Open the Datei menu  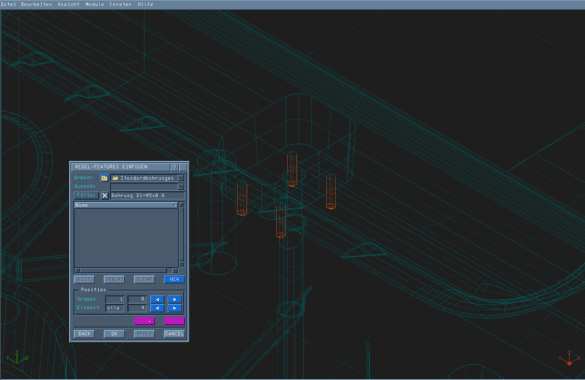[x=8, y=4]
